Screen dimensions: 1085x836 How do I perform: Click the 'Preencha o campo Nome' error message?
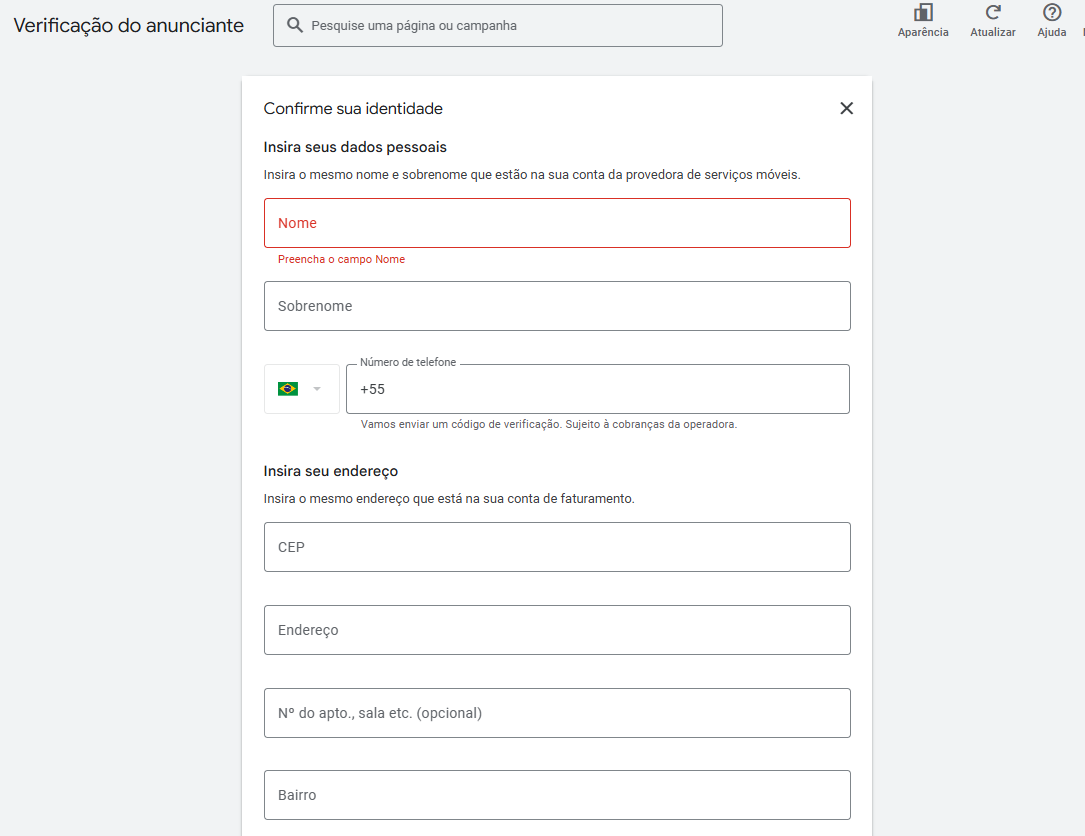[341, 259]
